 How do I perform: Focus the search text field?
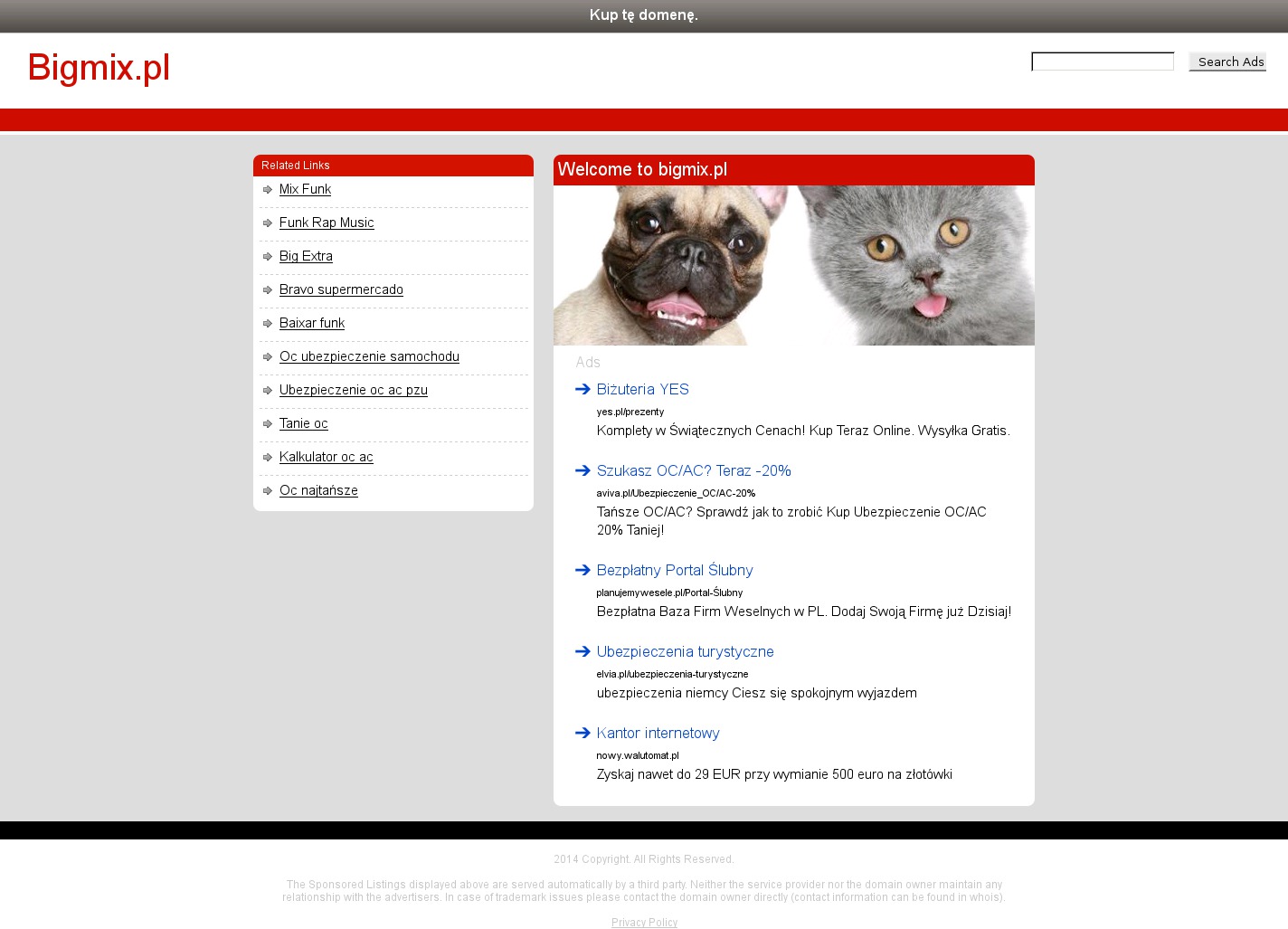click(1102, 62)
